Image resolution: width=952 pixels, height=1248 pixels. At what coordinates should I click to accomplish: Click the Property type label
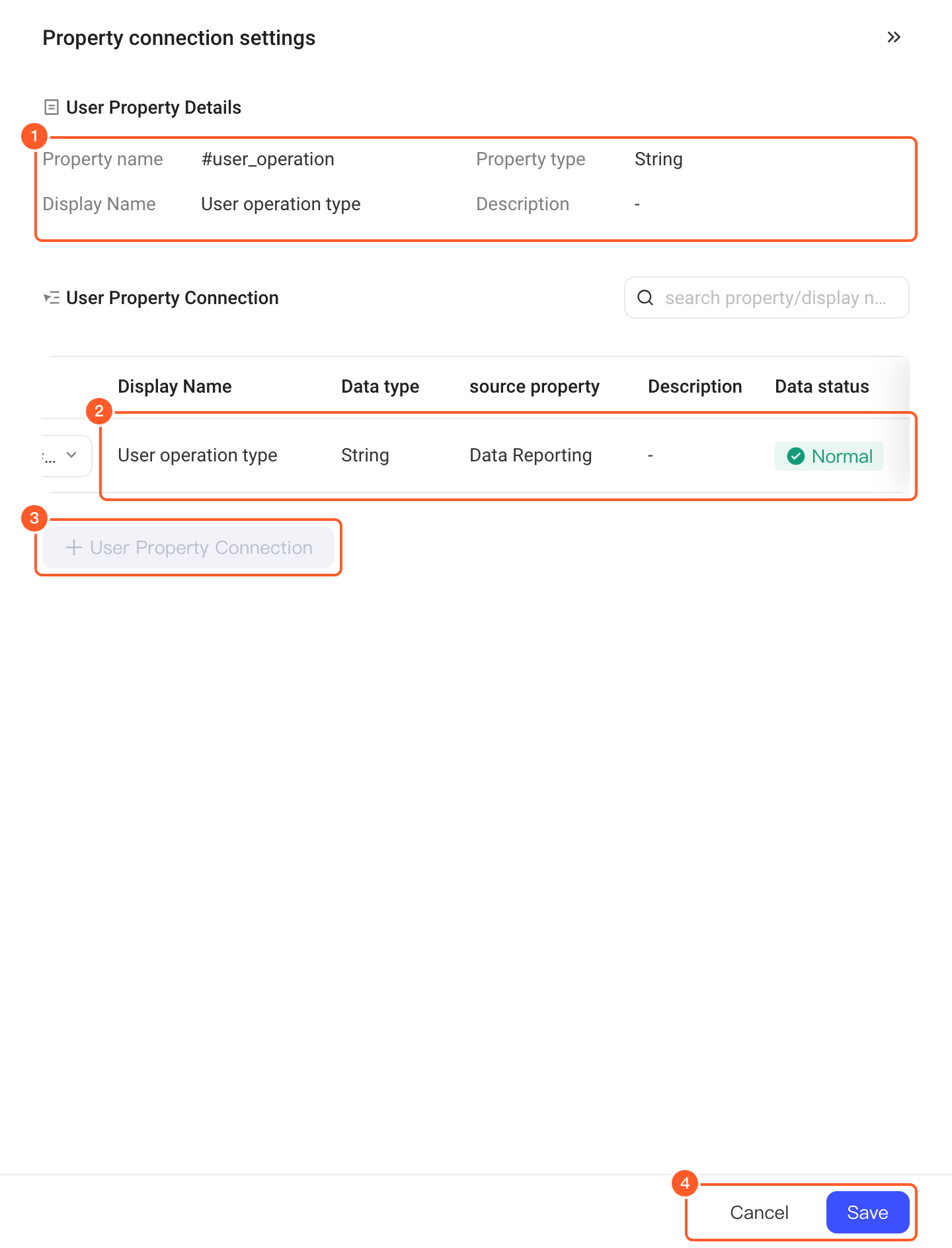[531, 159]
